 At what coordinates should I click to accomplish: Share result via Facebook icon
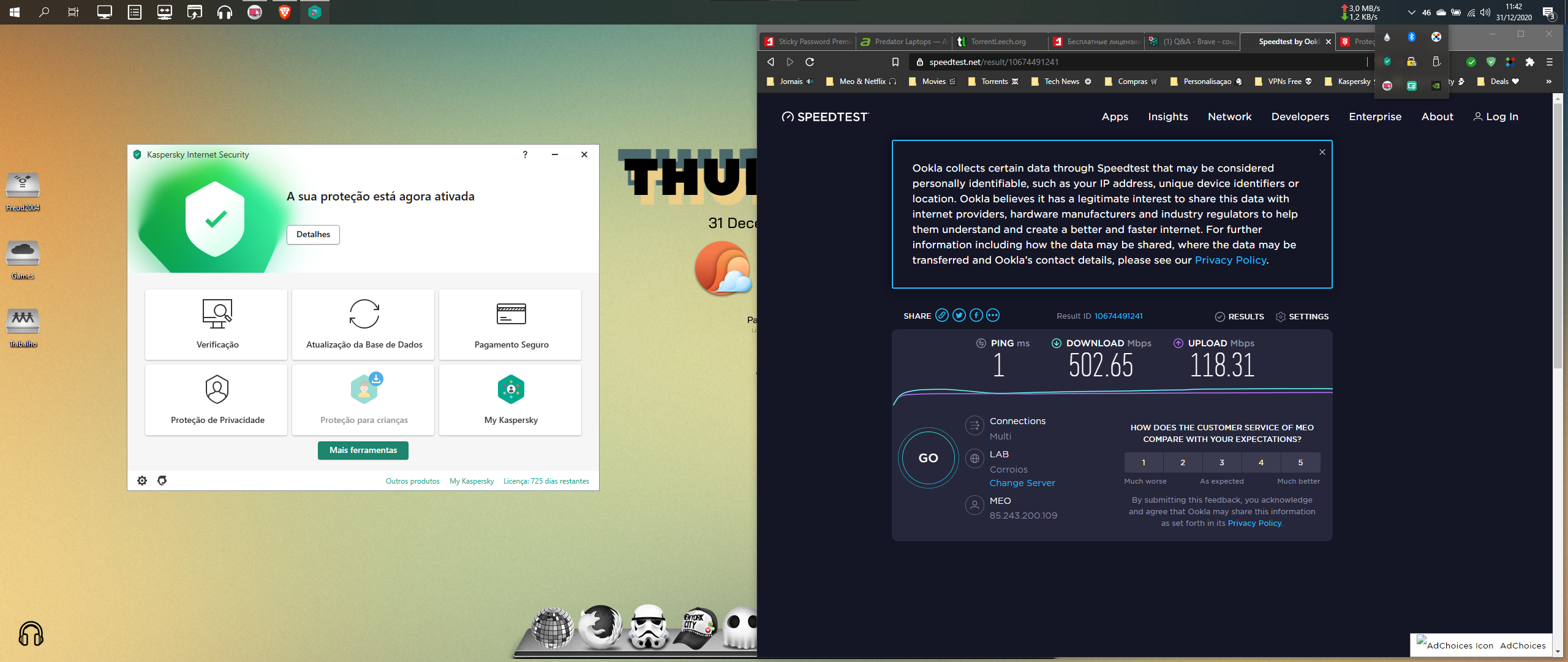coord(976,316)
